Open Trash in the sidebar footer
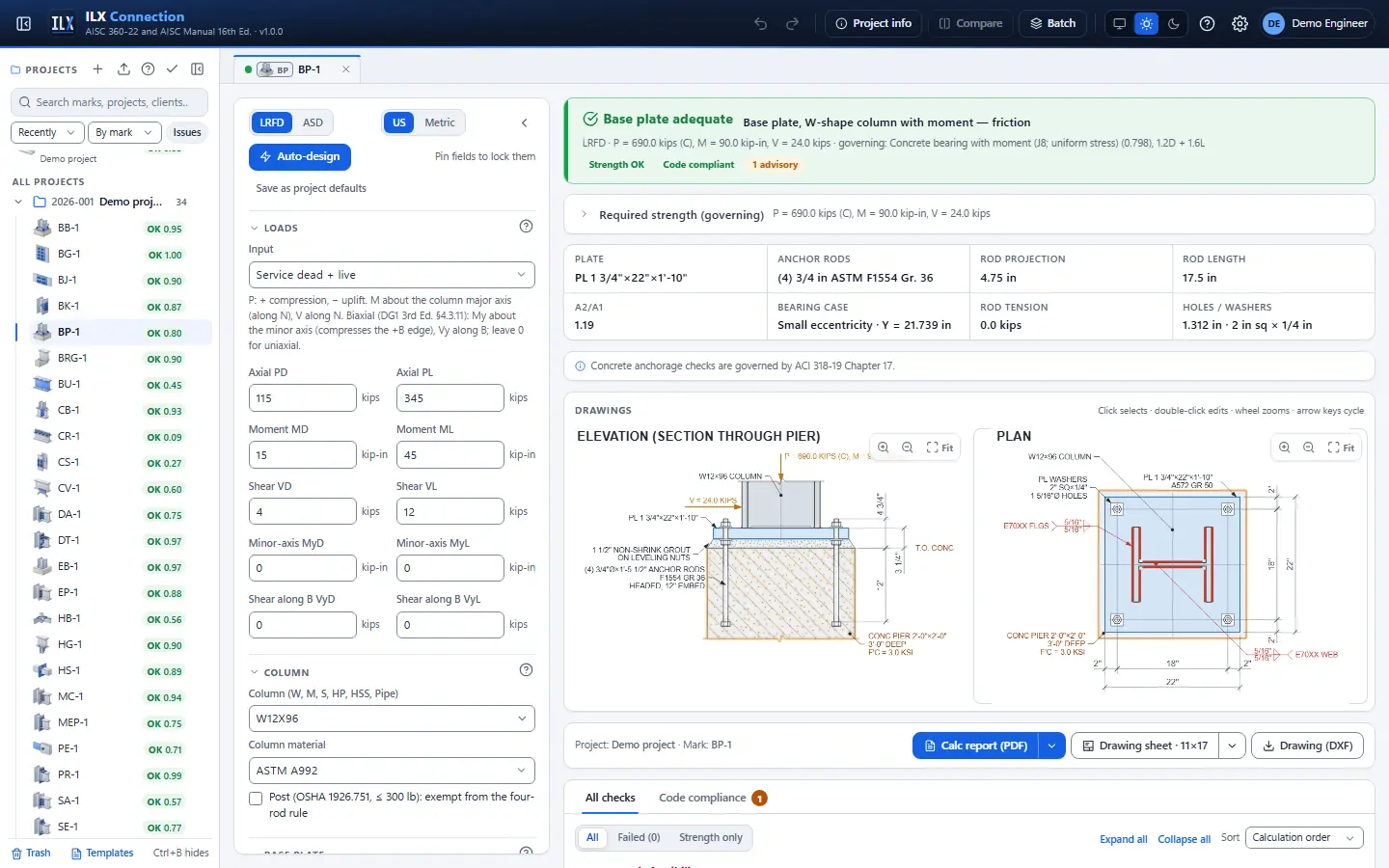This screenshot has height=868, width=1389. 31,853
